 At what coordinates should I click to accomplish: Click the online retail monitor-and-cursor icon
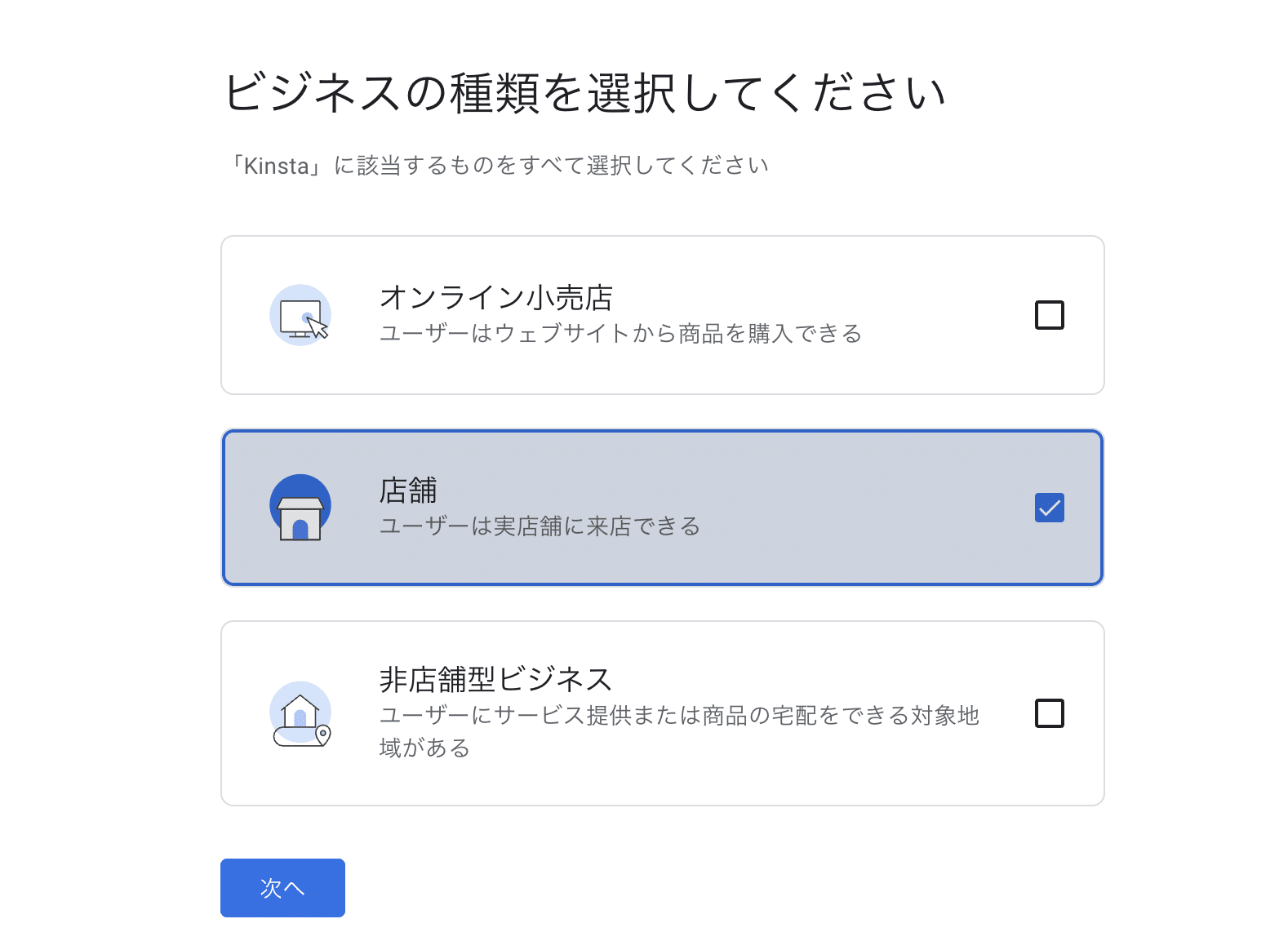[300, 314]
